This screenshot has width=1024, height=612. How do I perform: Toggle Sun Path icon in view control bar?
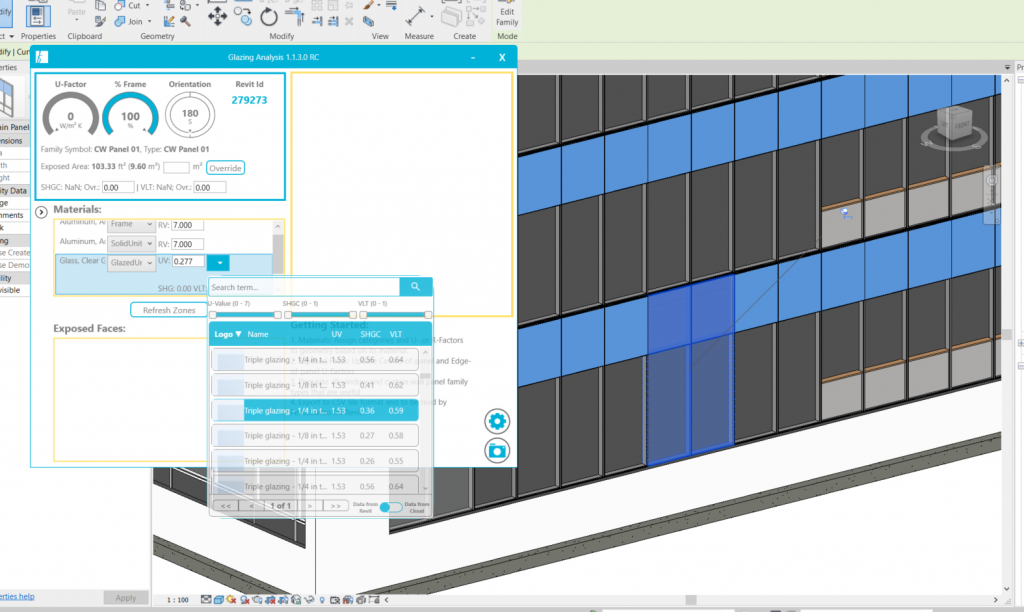point(231,599)
